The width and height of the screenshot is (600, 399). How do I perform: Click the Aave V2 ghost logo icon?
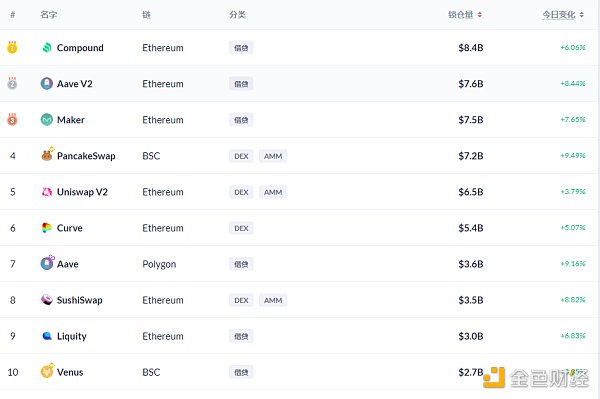47,83
